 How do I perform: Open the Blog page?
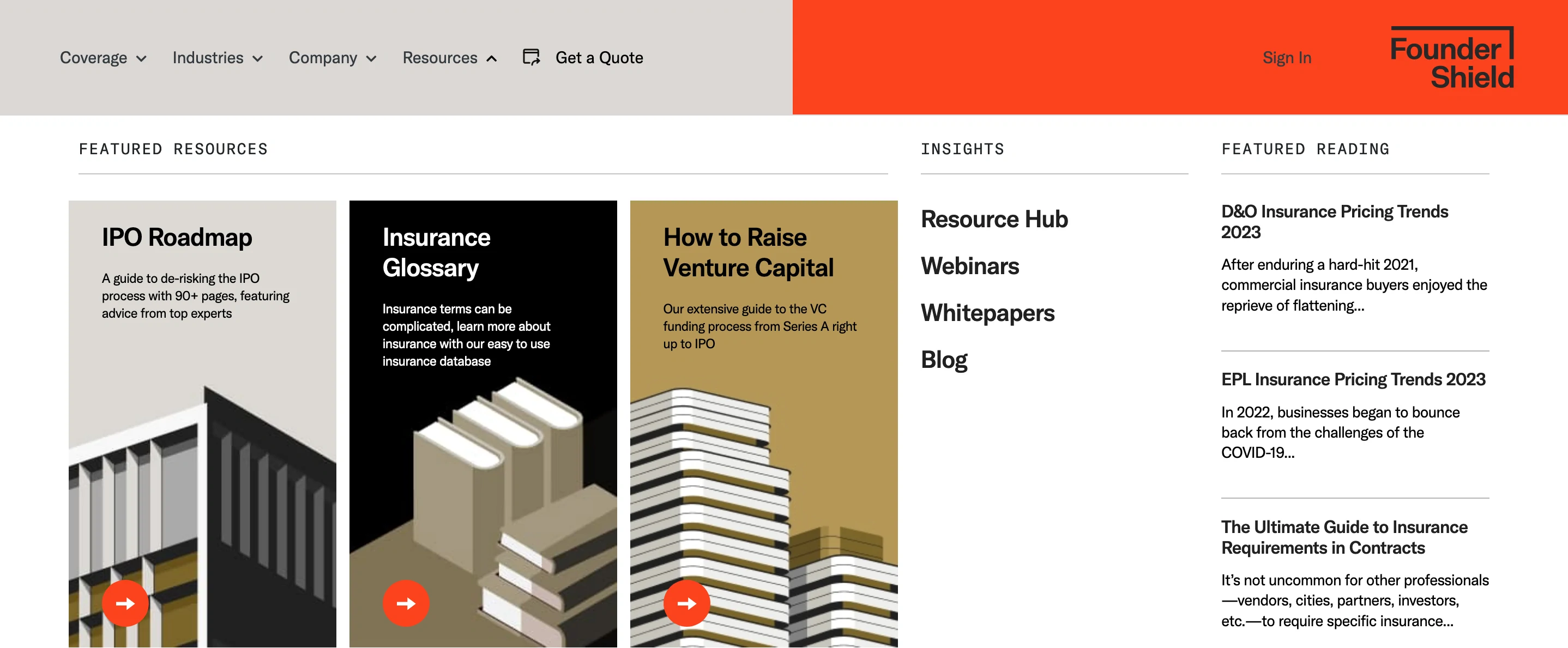(x=944, y=358)
